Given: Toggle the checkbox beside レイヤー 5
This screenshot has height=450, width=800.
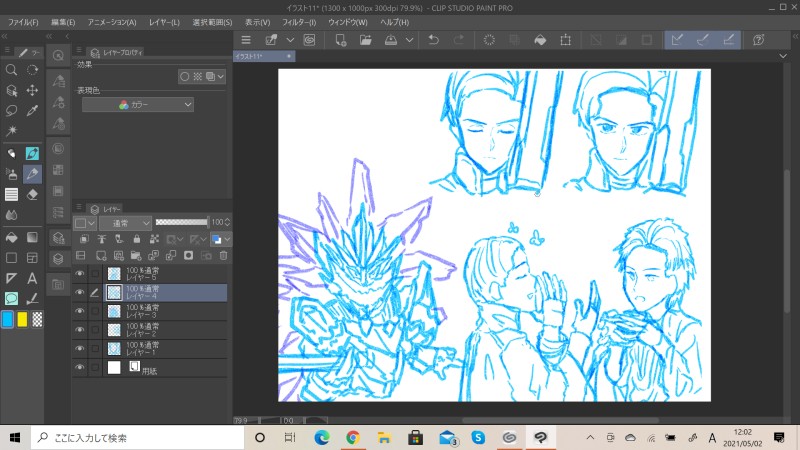Looking at the screenshot, I should pos(95,274).
